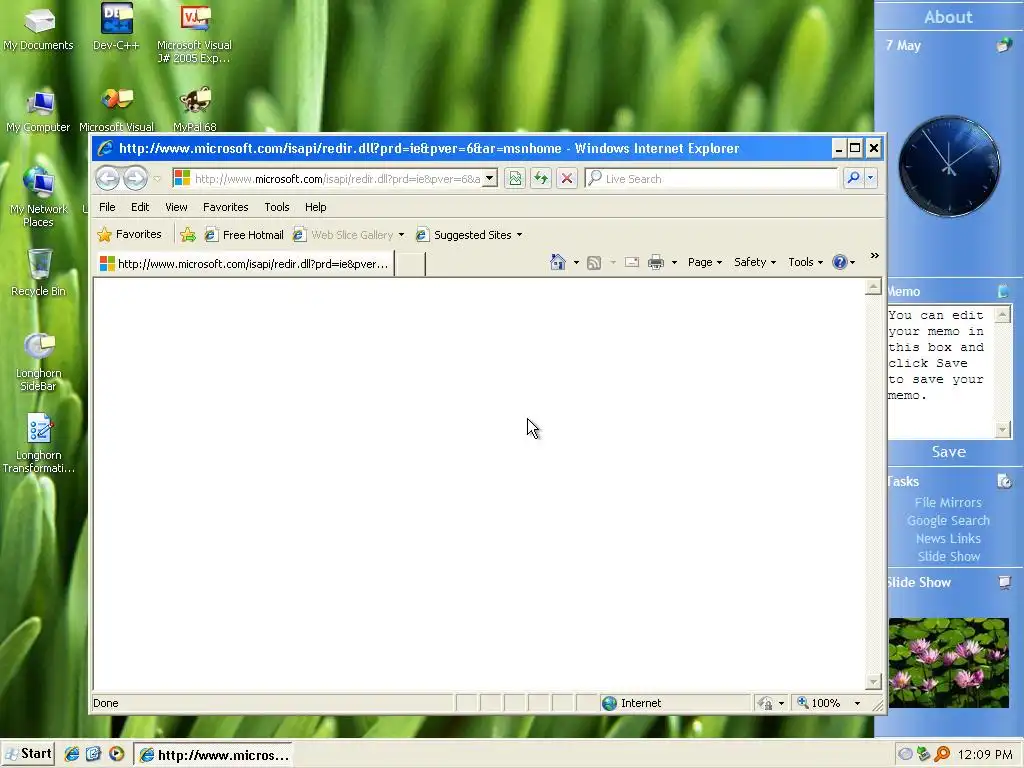
Task: Expand the Suggested Sites dropdown
Action: click(520, 235)
